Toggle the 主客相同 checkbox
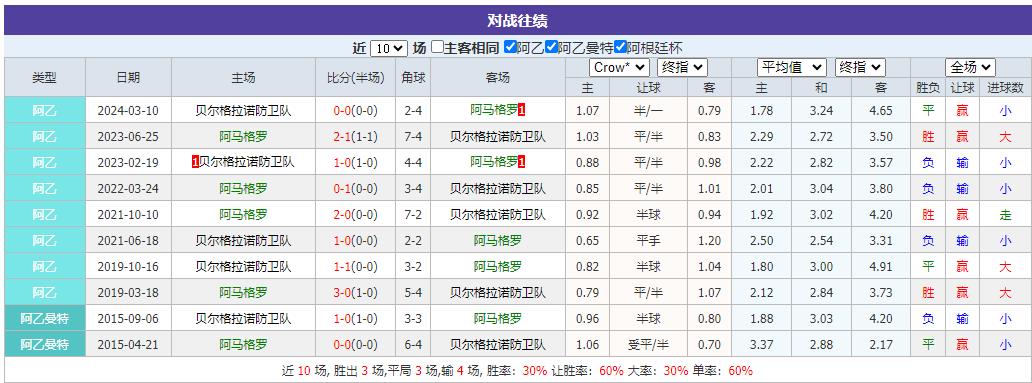1032x383 pixels. pos(438,47)
